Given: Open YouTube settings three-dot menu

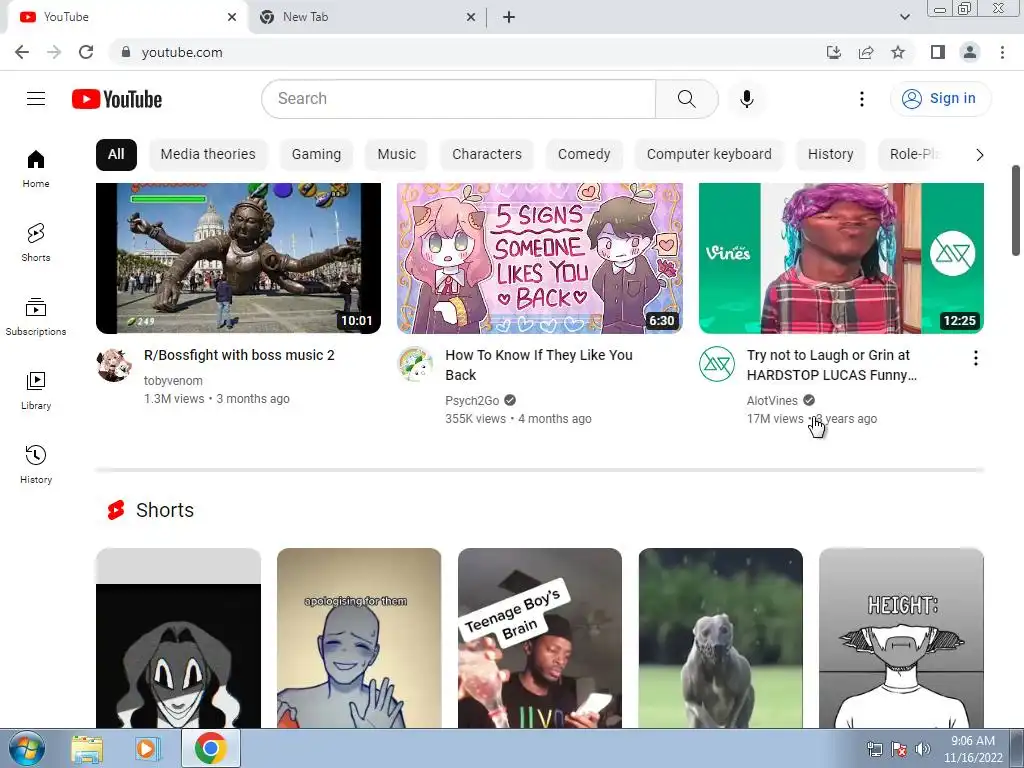Looking at the screenshot, I should click(861, 99).
